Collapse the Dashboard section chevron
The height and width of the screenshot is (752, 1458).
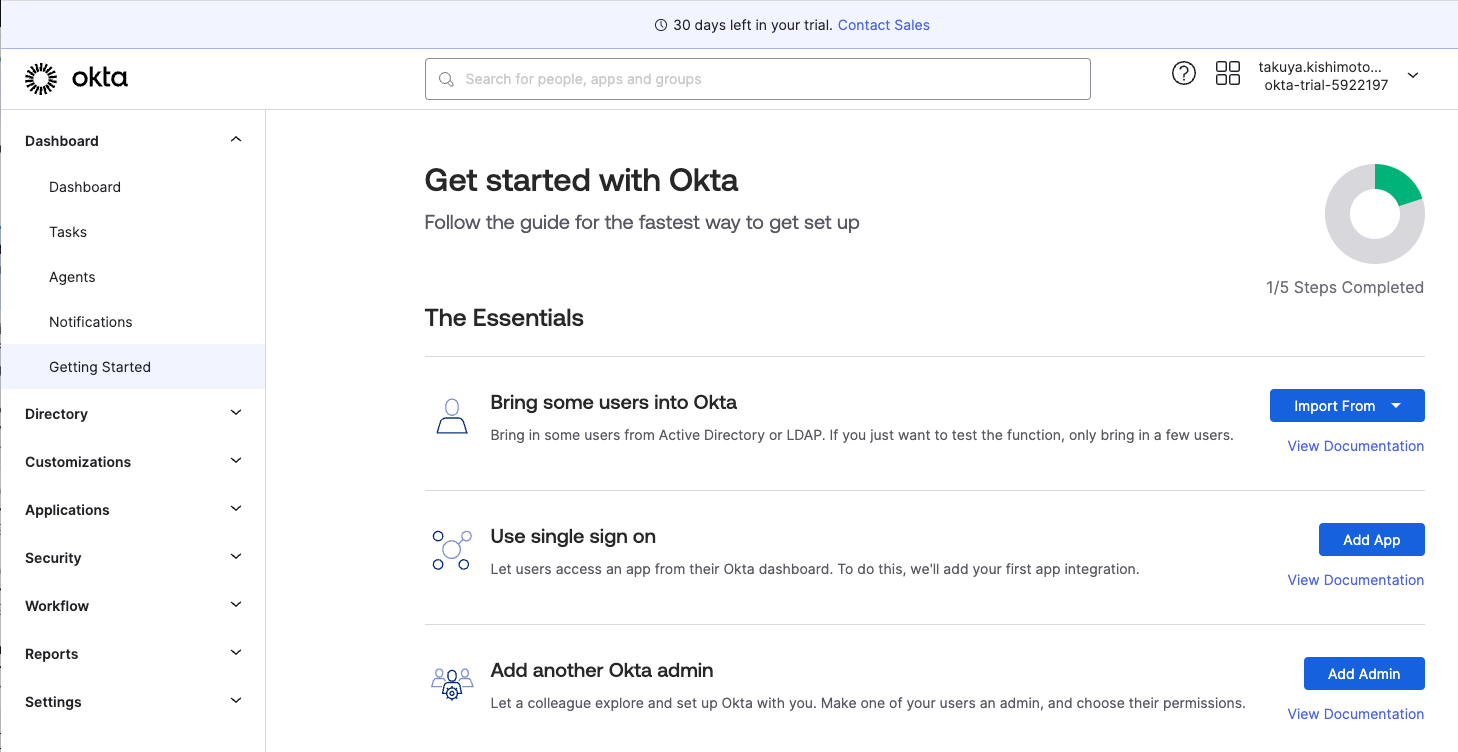pos(236,140)
